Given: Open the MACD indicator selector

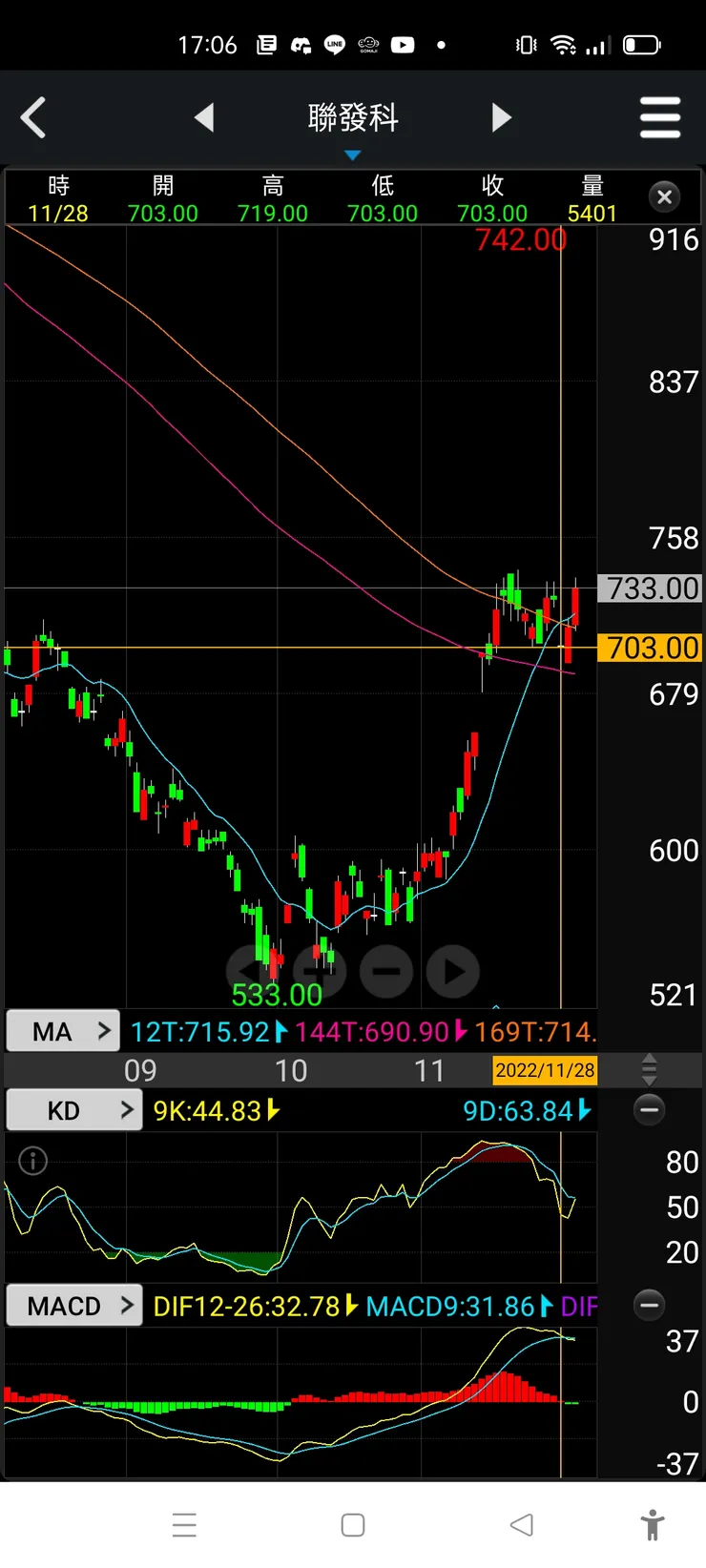Looking at the screenshot, I should [x=74, y=1306].
